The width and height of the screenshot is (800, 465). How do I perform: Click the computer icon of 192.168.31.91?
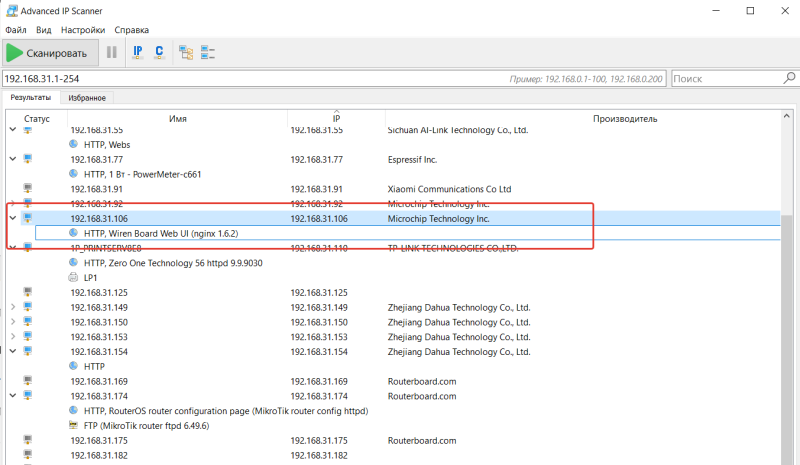(28, 188)
